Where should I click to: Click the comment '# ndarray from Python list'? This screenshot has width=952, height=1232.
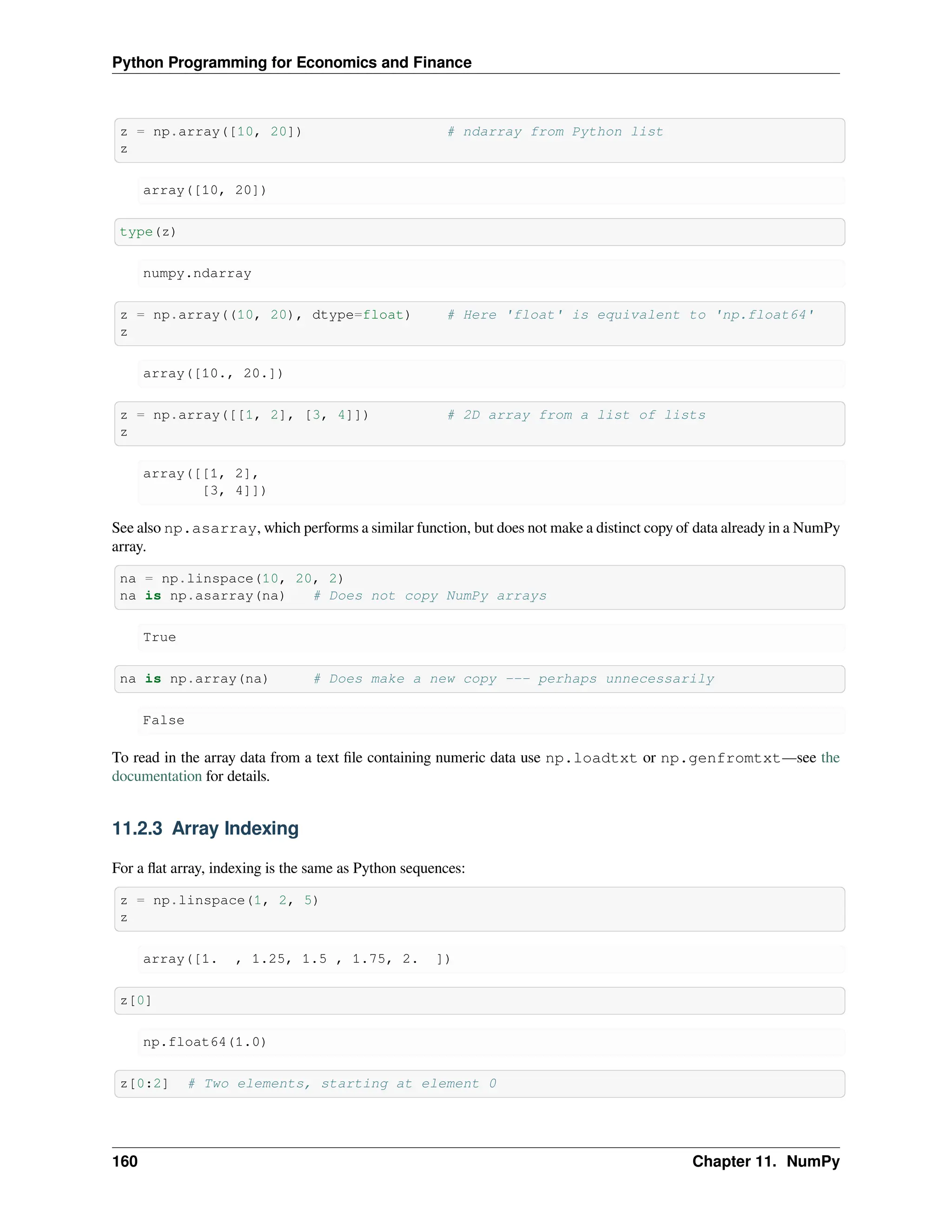pos(555,132)
